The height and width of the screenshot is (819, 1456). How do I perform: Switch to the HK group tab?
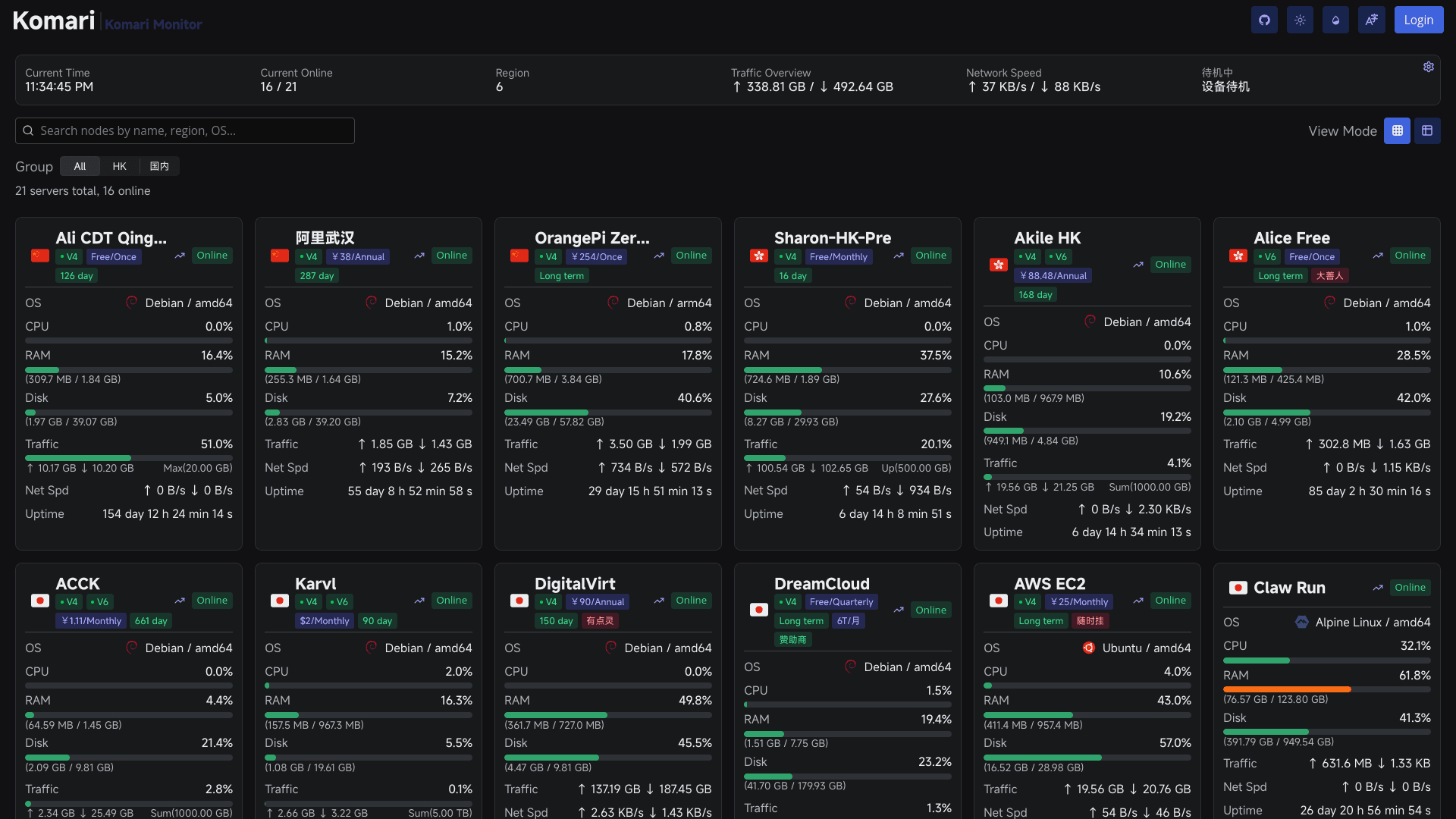tap(119, 166)
